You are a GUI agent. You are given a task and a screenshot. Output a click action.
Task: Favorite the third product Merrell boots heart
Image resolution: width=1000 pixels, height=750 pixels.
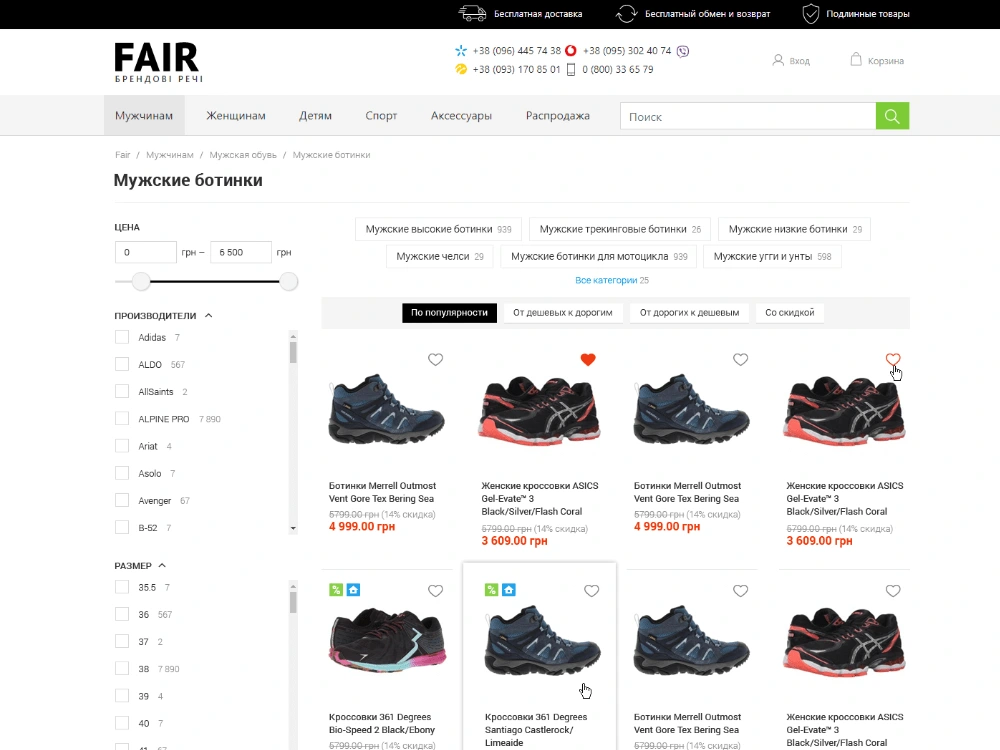740,360
